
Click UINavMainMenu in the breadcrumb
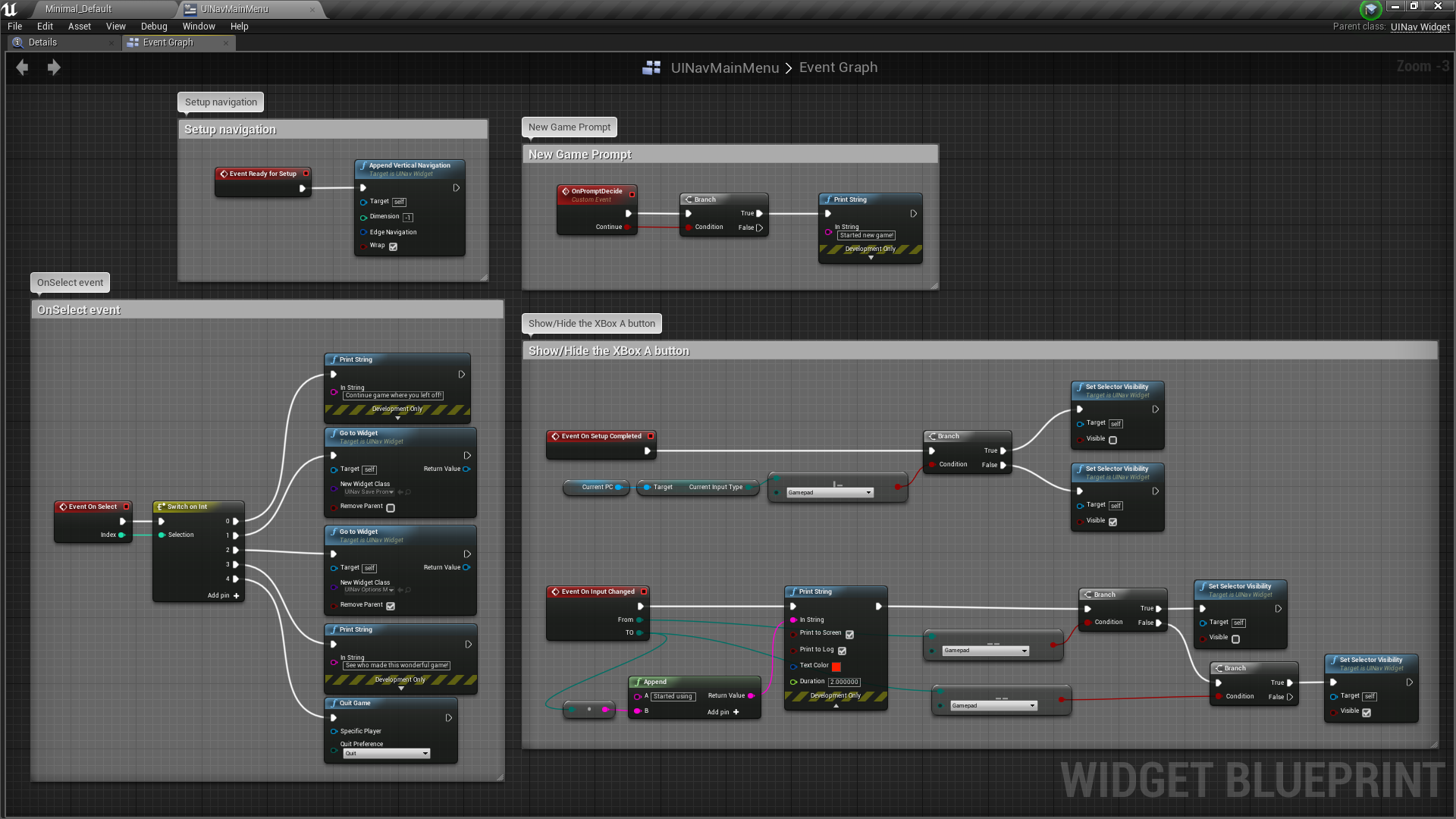[724, 67]
